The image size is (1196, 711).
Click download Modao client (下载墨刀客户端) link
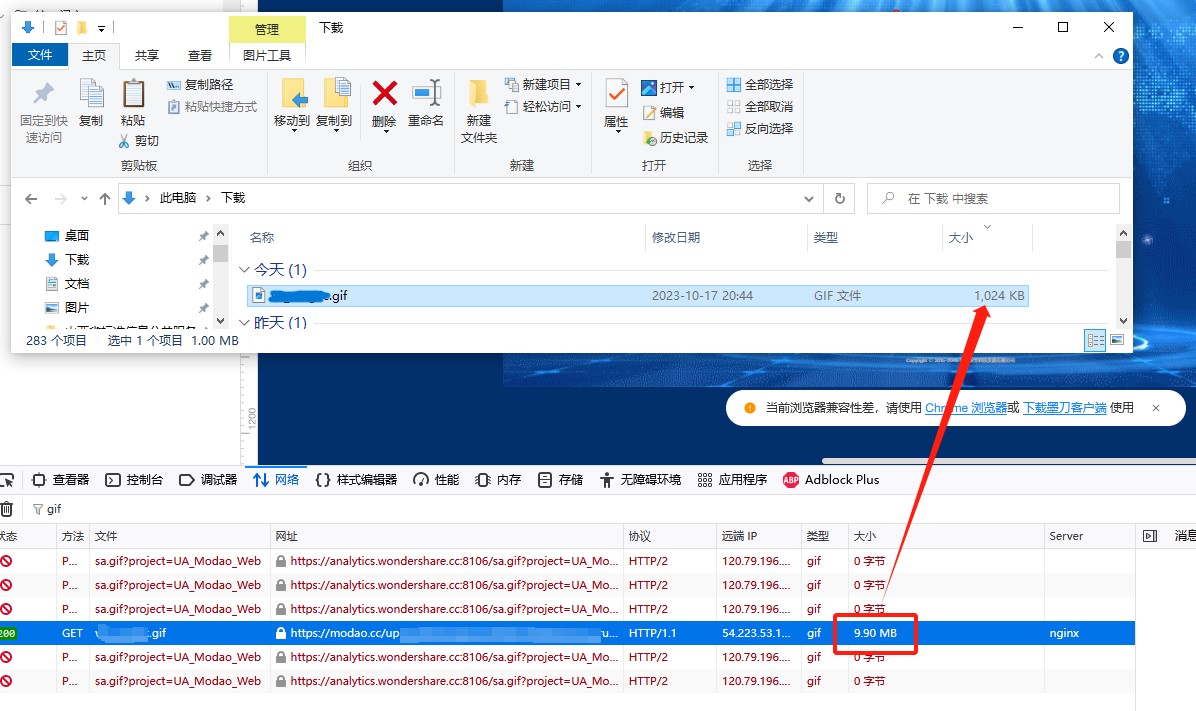click(x=1065, y=408)
